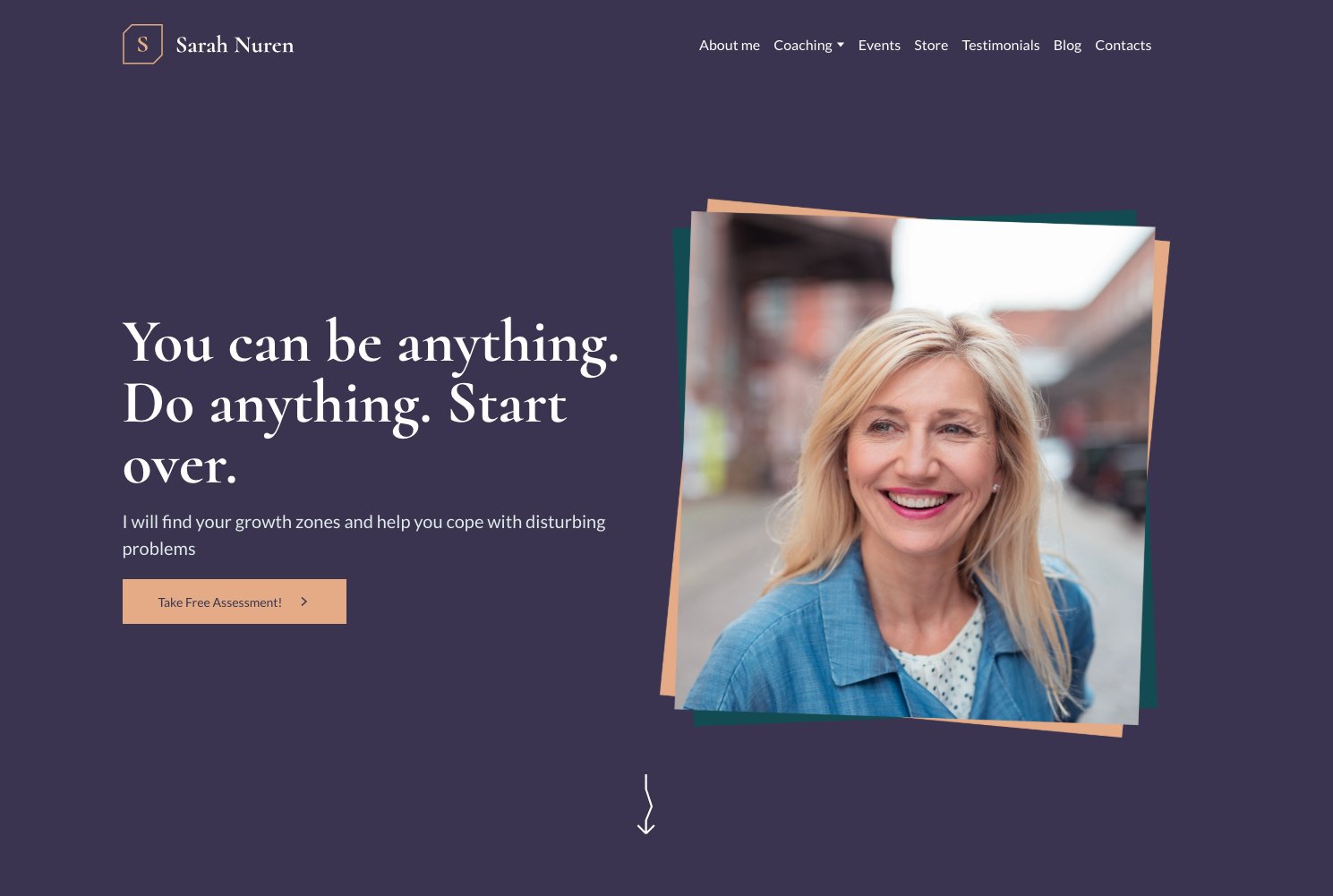This screenshot has width=1333, height=896.
Task: Open the About me page
Action: tap(729, 45)
